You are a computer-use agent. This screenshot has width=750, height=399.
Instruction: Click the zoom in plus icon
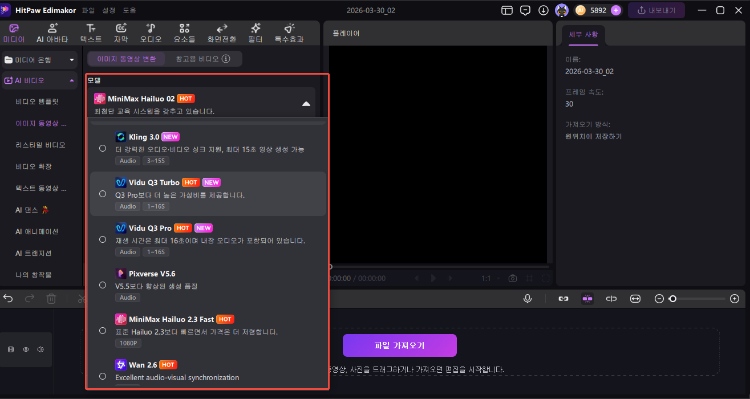pyautogui.click(x=735, y=299)
